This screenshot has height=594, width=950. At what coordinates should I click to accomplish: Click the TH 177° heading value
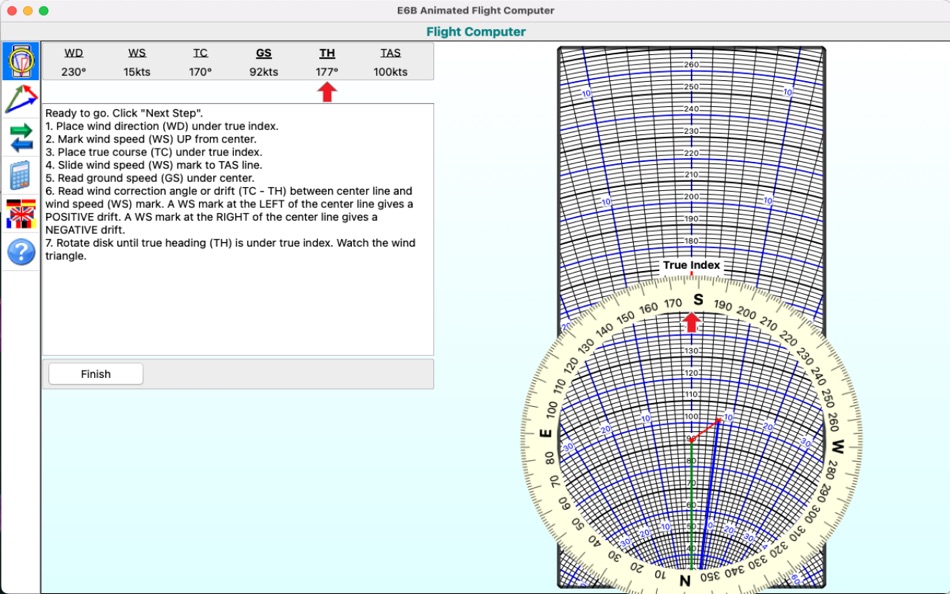point(327,71)
